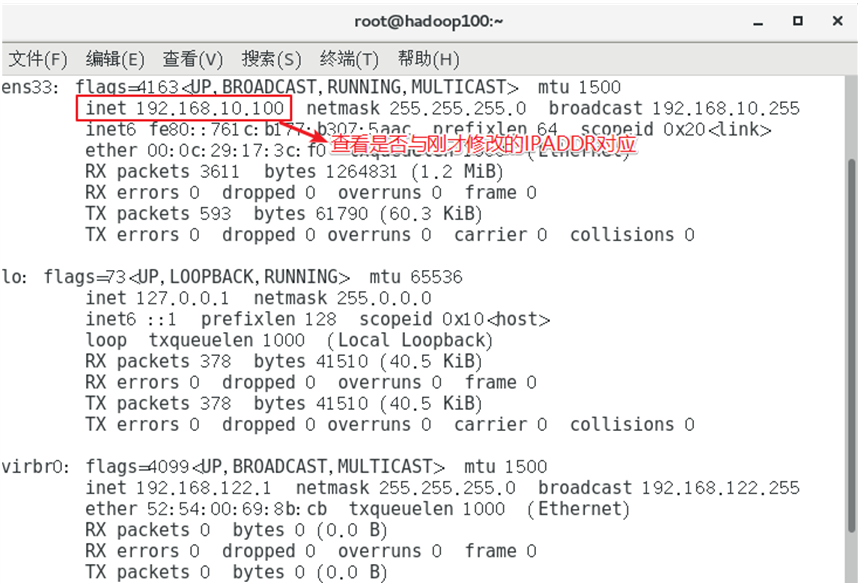This screenshot has height=585, width=860.
Task: Click mtu 1500 on the ens33 line
Action: point(579,88)
